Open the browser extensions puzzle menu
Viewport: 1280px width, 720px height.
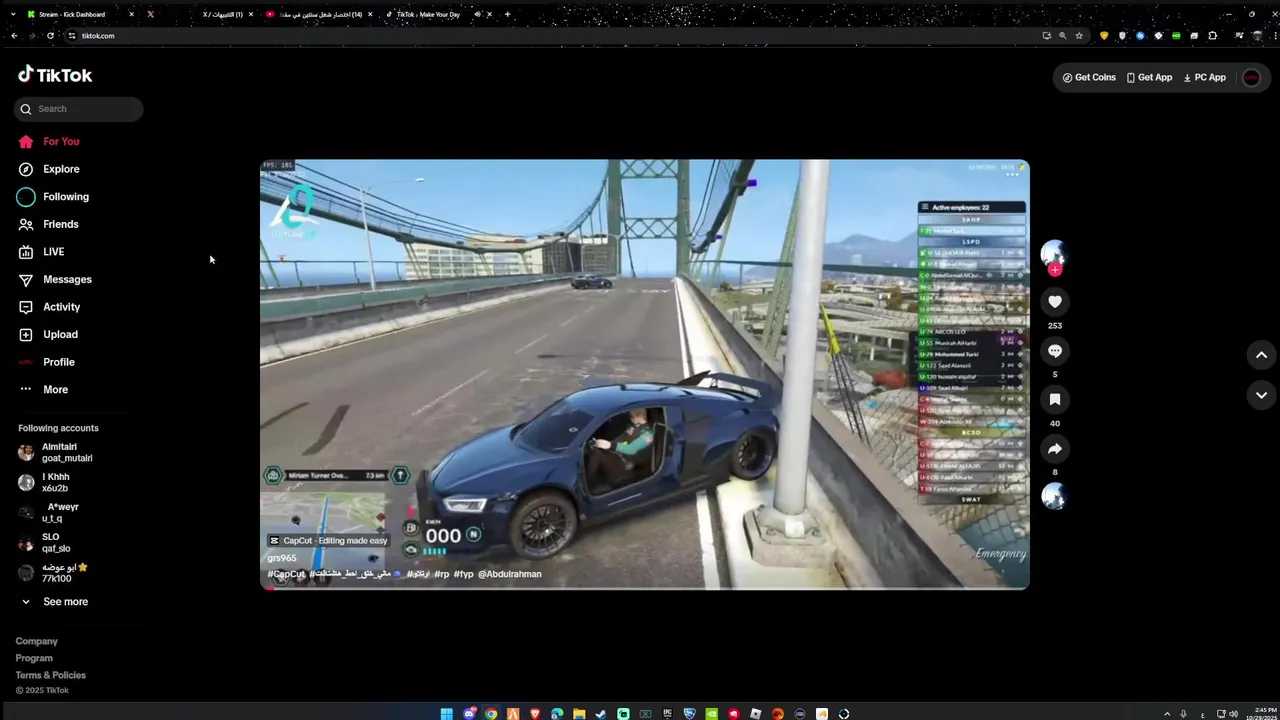coord(1212,36)
